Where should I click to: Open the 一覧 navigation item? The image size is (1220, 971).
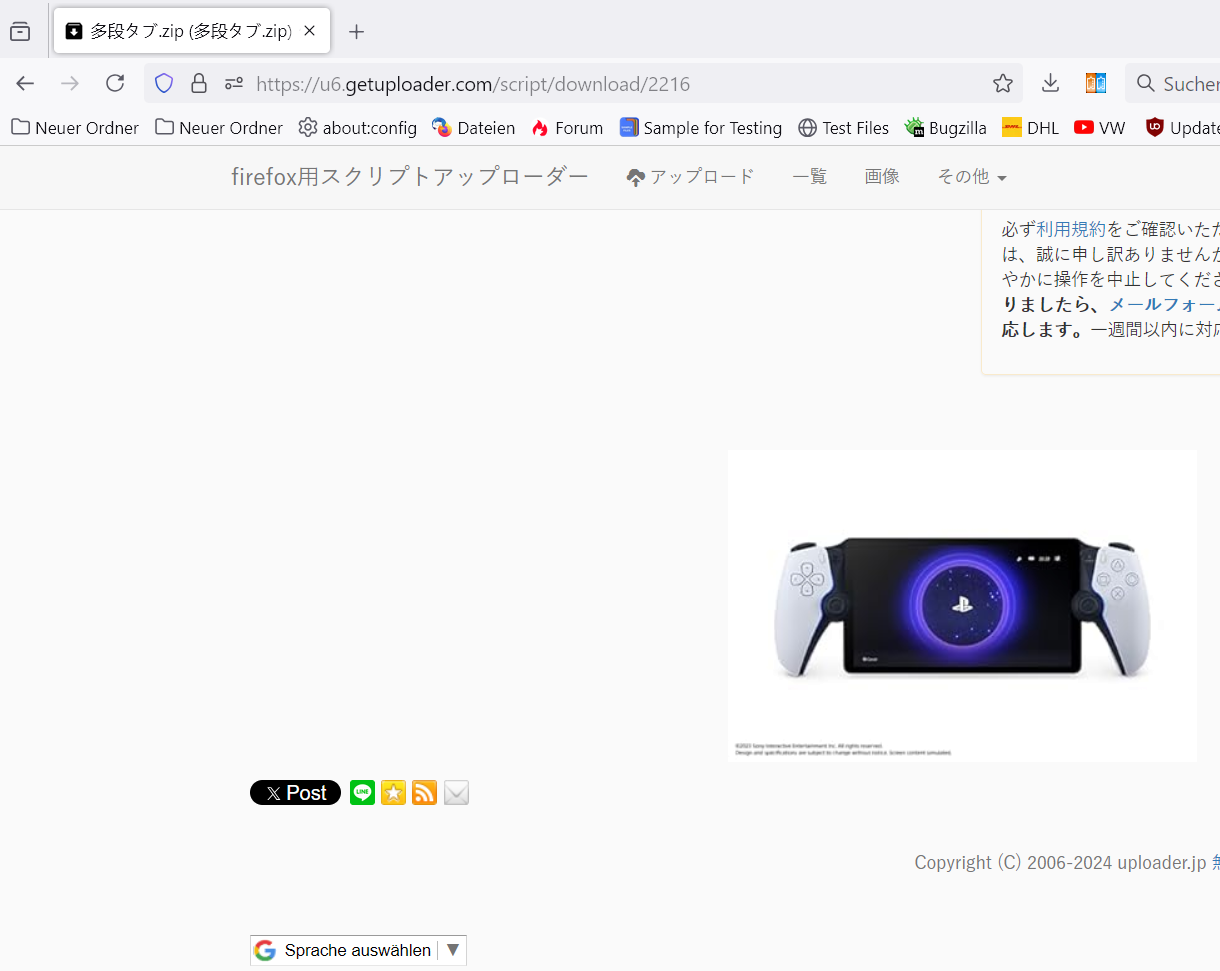809,177
